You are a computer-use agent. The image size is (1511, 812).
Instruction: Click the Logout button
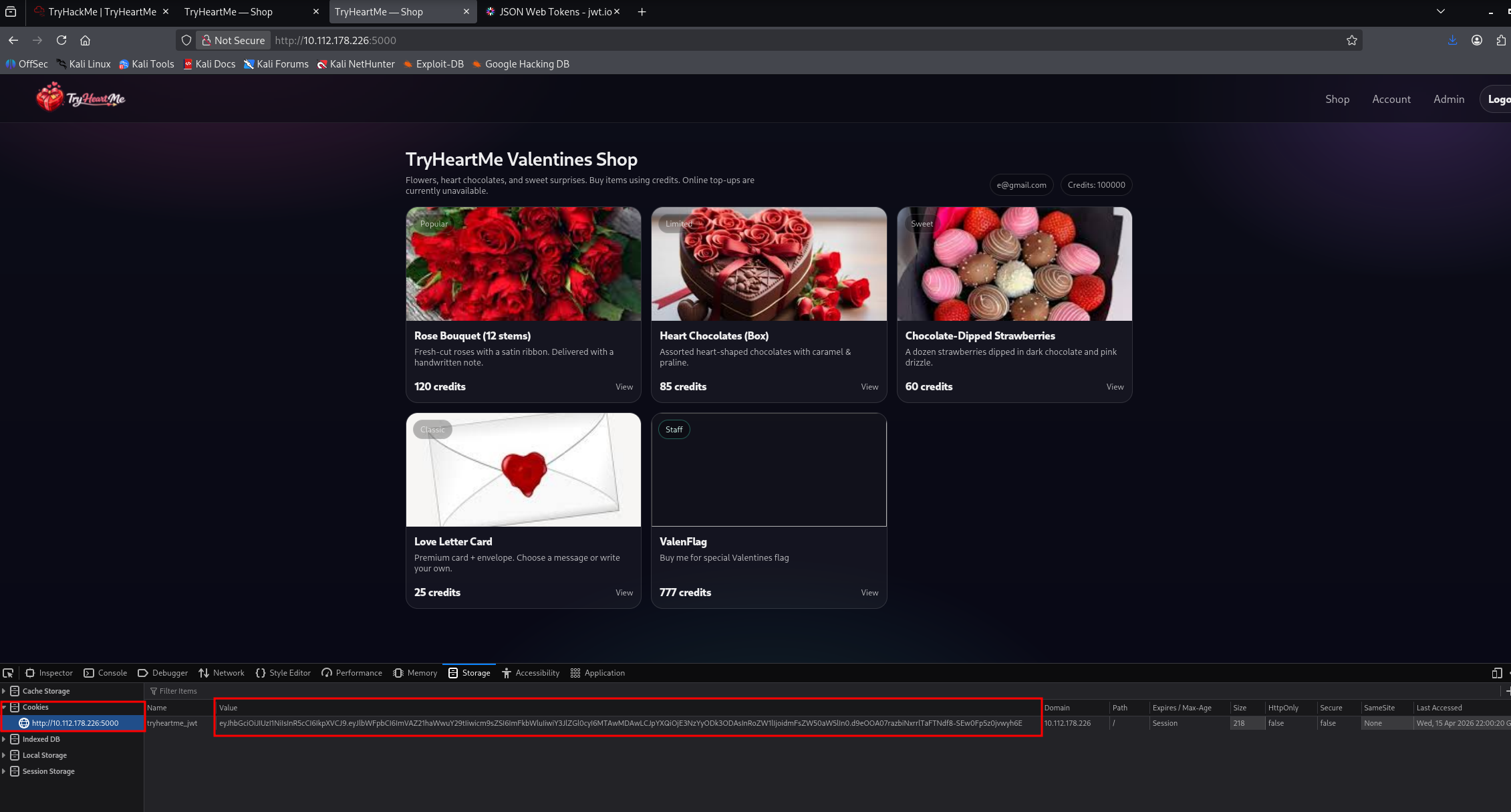(x=1497, y=99)
